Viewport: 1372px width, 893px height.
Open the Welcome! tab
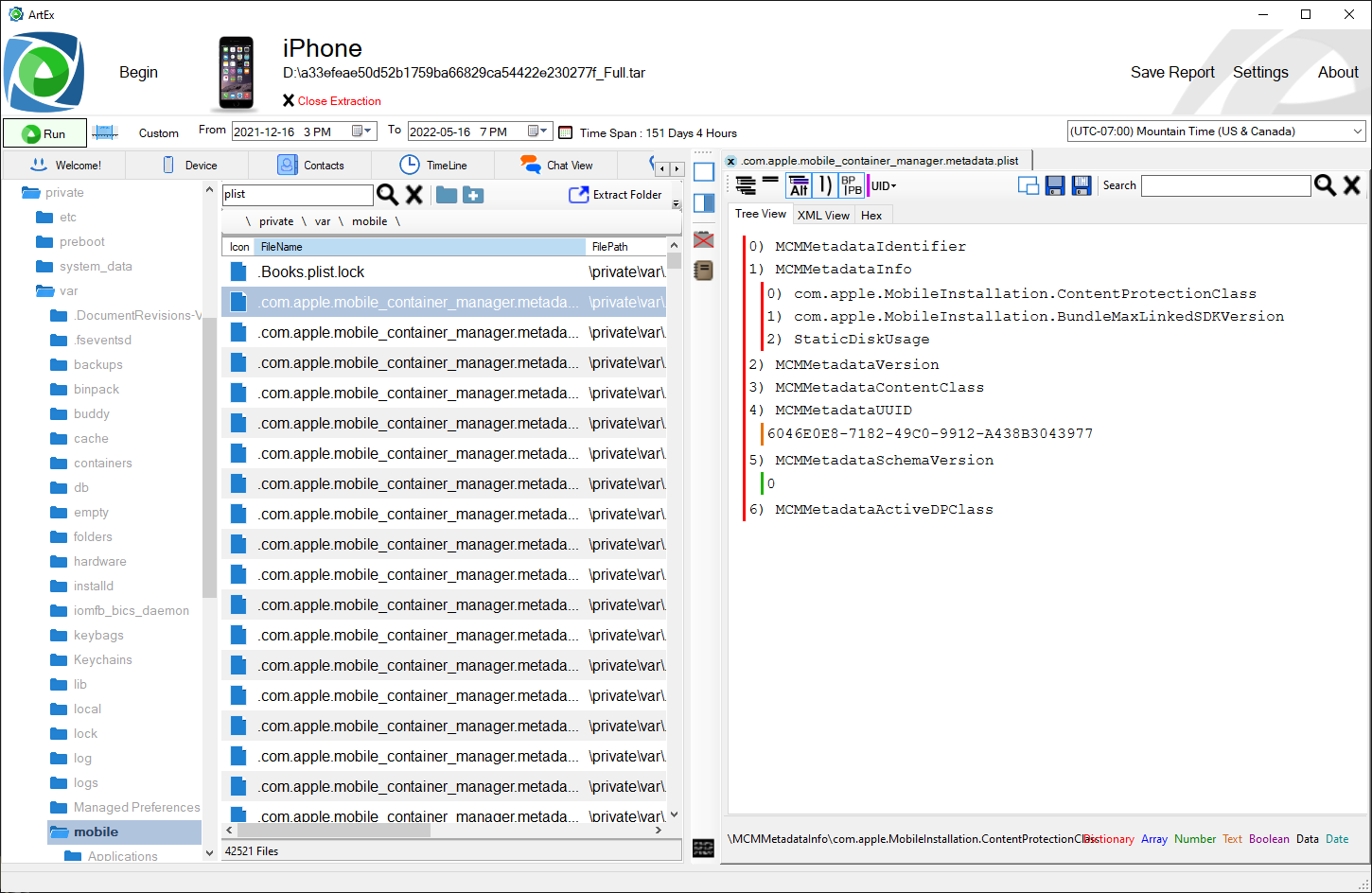click(65, 165)
